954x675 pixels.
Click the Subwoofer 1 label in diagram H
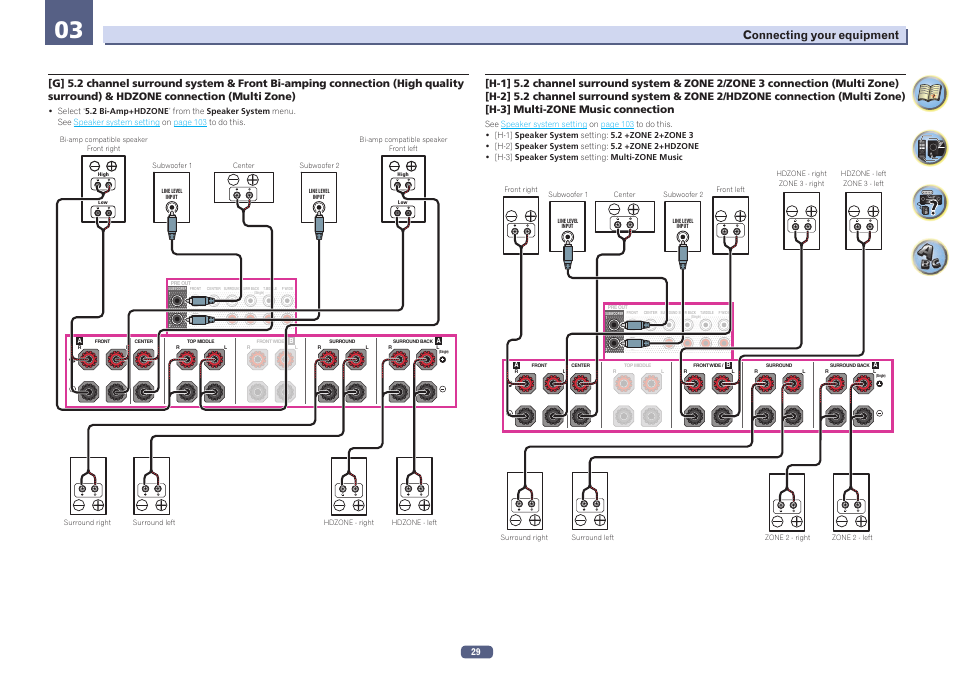[x=568, y=195]
